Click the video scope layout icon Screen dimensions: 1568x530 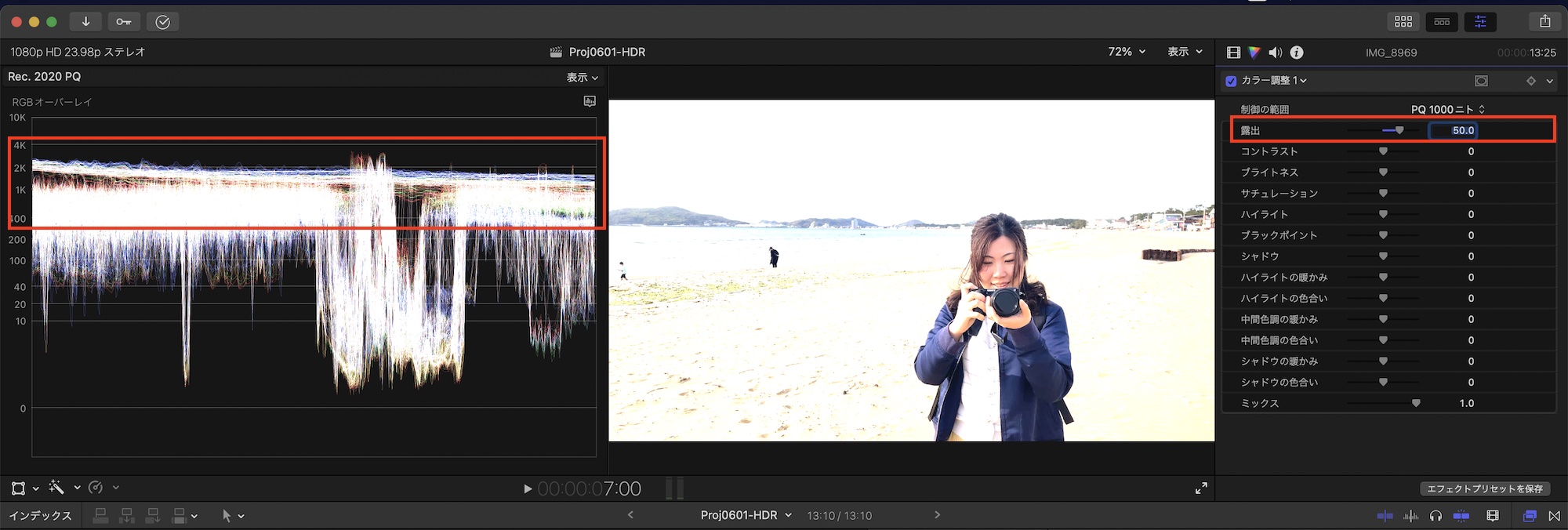tap(590, 102)
